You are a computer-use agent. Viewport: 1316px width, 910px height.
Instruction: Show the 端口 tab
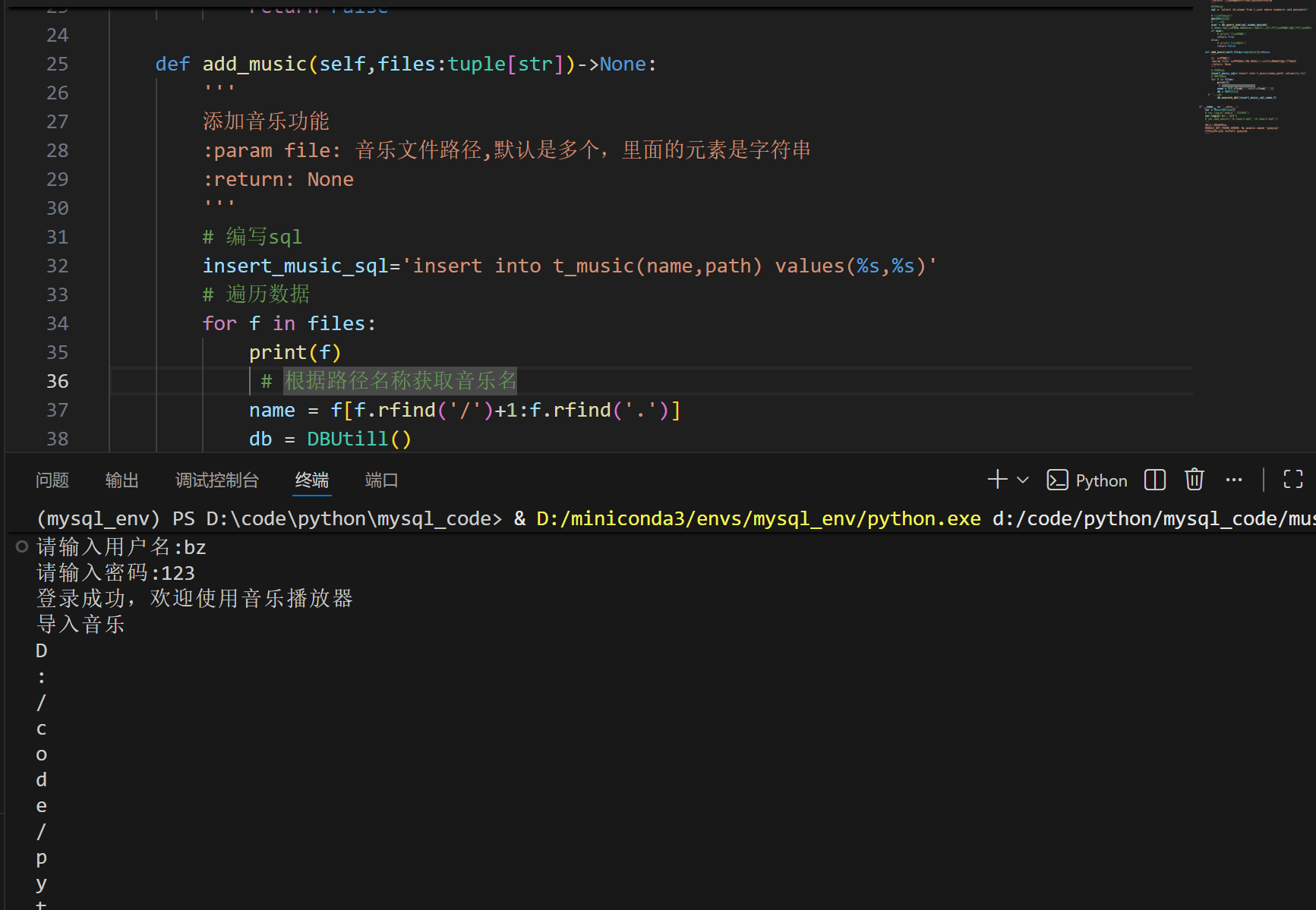coord(381,480)
